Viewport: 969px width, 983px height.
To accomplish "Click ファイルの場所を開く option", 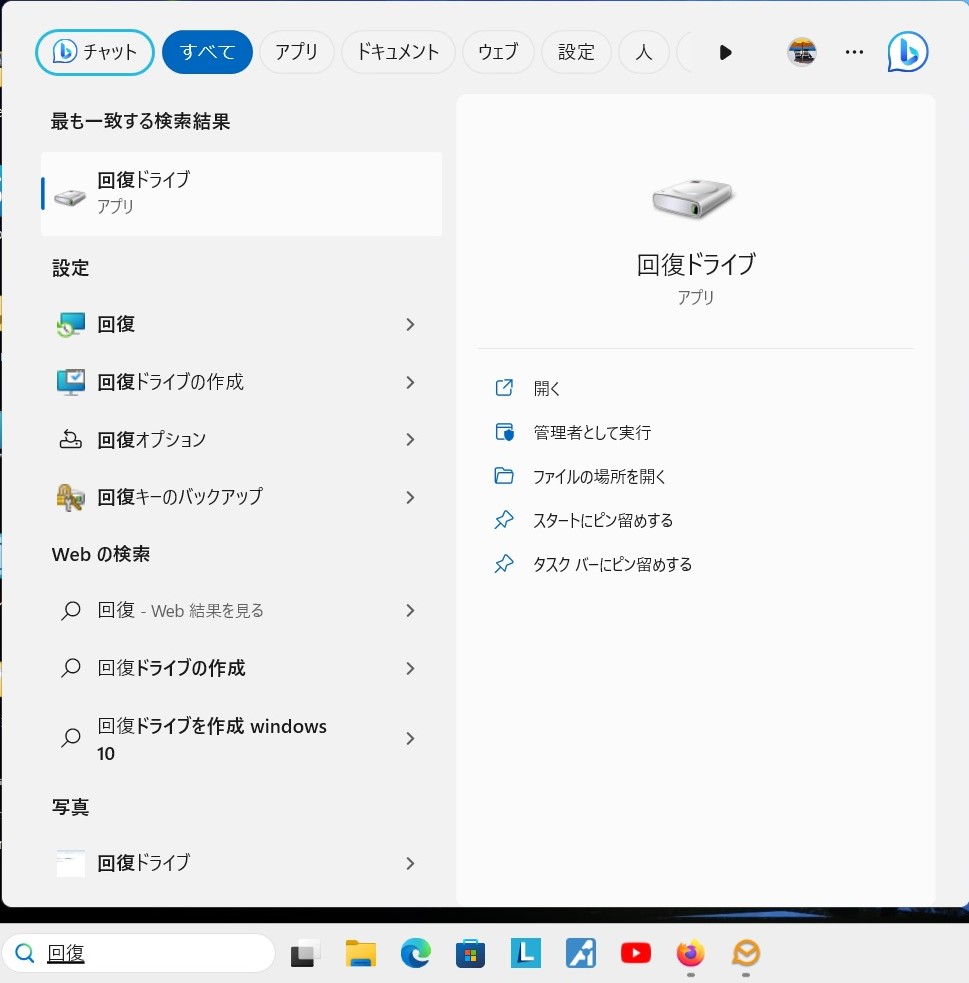I will (x=599, y=477).
